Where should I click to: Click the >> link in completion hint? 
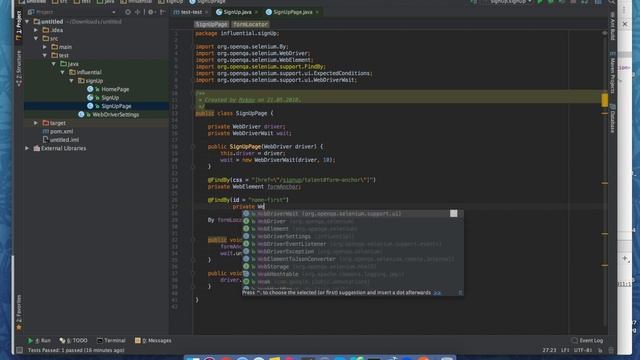point(437,293)
